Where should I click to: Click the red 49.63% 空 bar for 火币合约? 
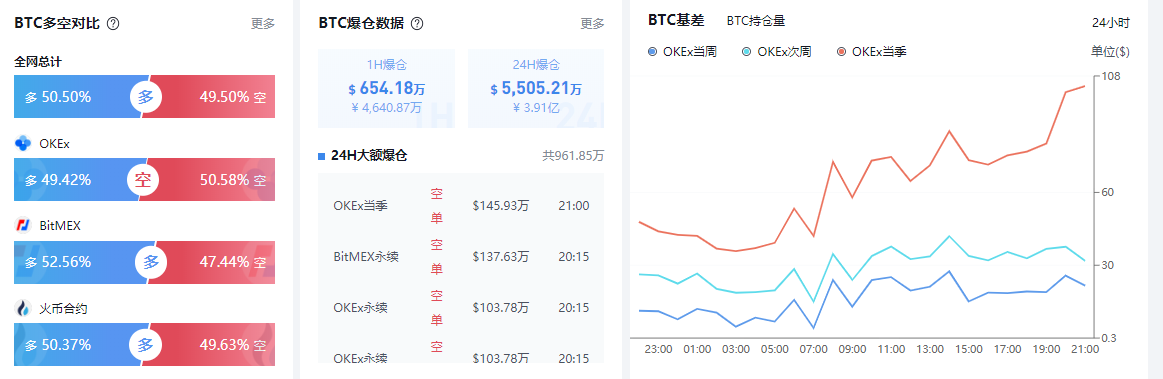(208, 345)
